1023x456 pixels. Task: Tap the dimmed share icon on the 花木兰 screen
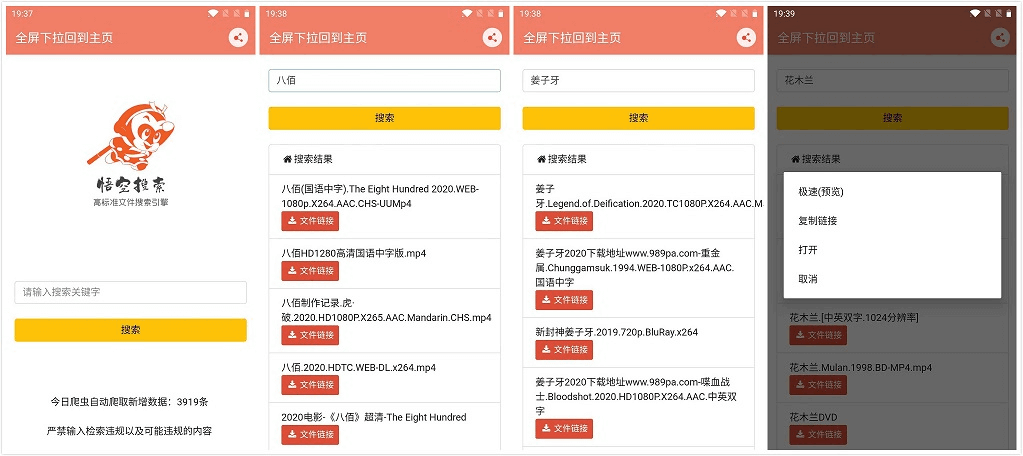(x=1000, y=38)
